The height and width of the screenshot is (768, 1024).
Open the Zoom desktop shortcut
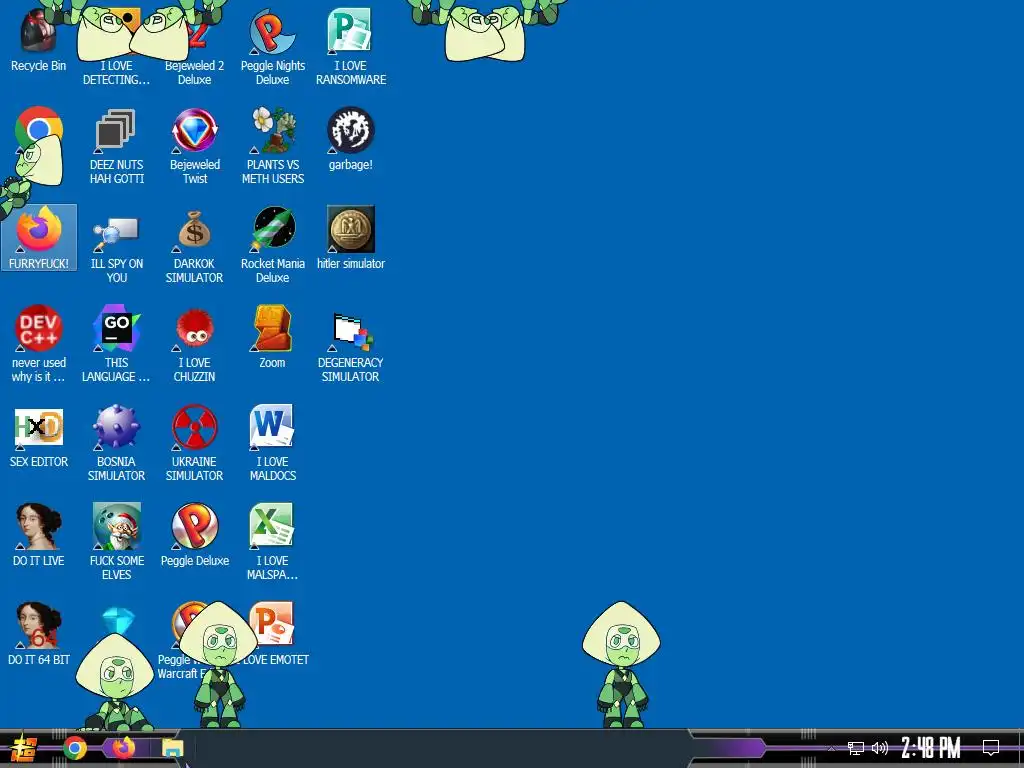click(272, 337)
